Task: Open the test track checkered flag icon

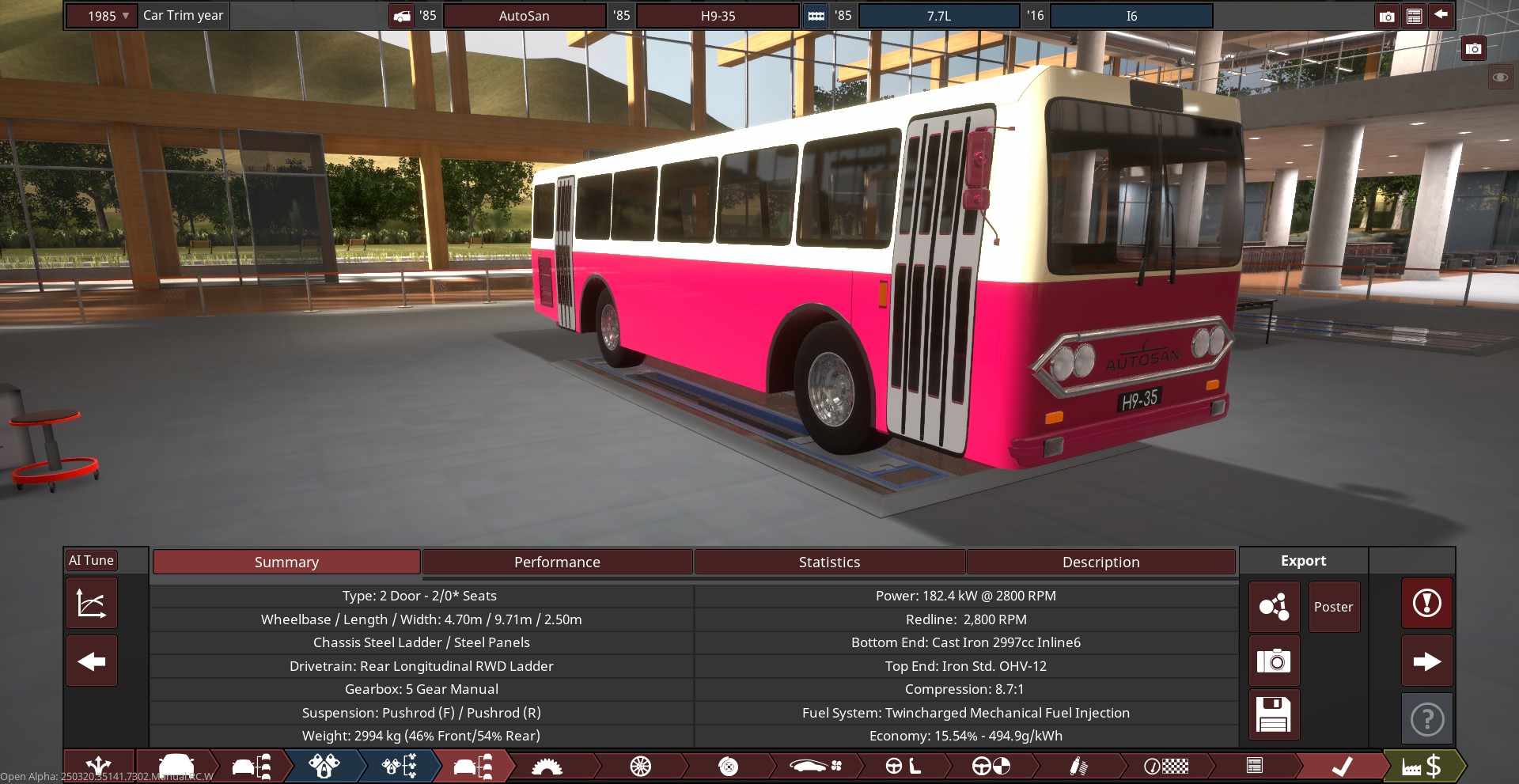Action: [1166, 766]
